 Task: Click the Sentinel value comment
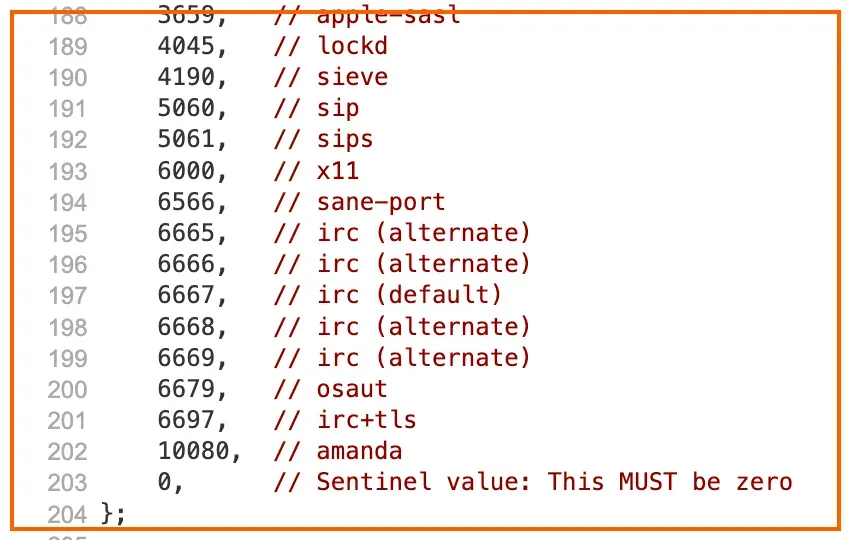pyautogui.click(x=533, y=482)
